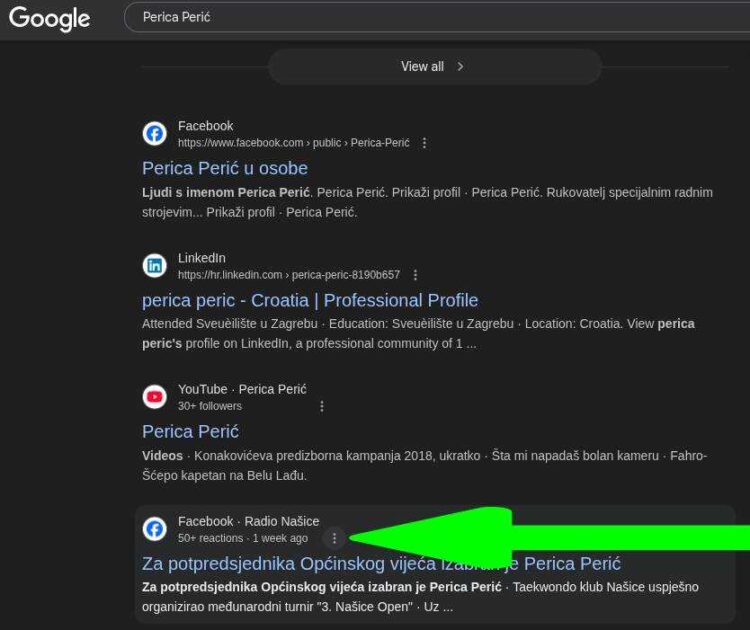Click the Facebook · Radio Našice source label
750x630 pixels.
[x=249, y=521]
